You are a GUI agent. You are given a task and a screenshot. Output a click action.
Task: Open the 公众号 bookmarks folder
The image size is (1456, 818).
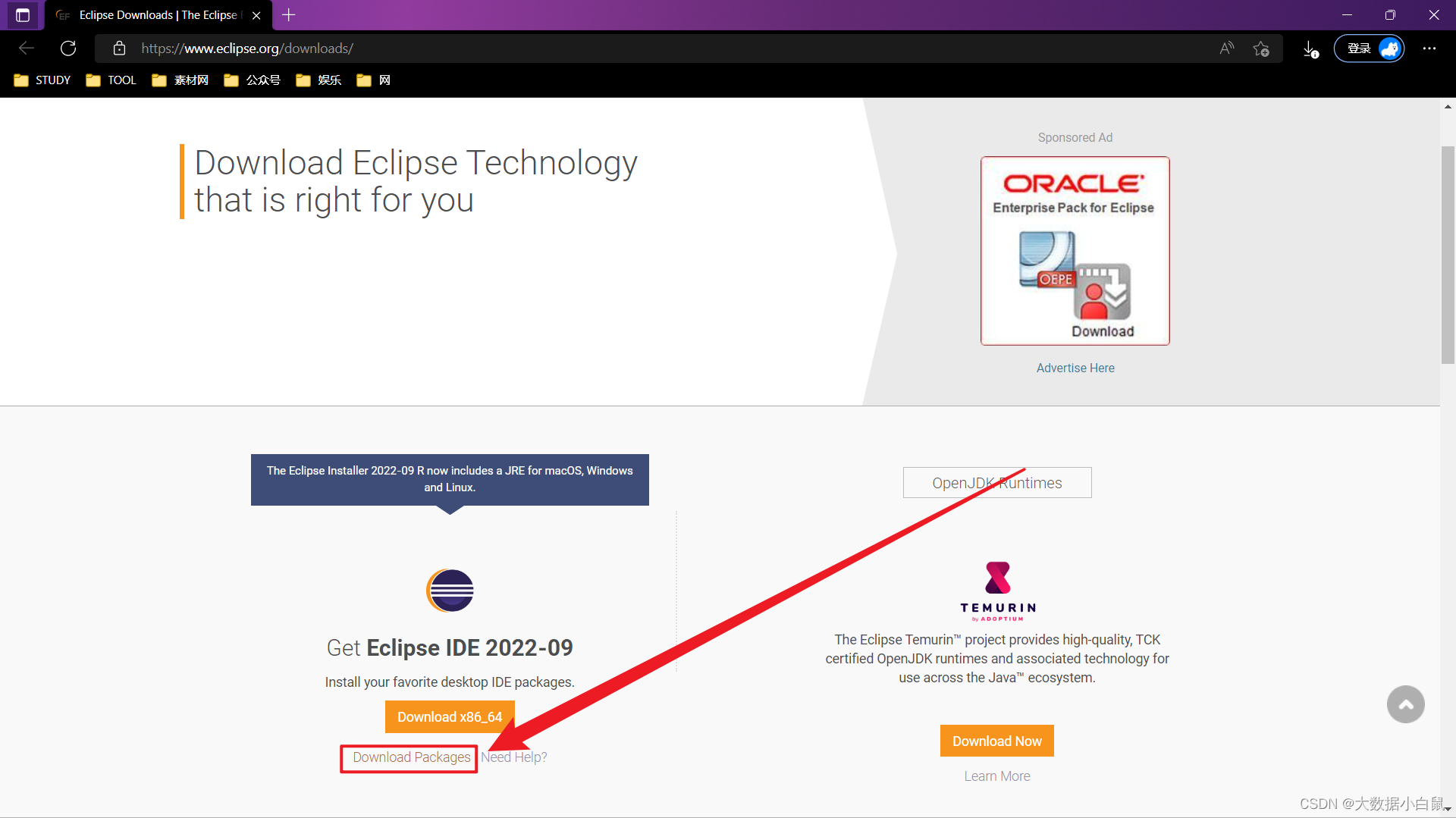(253, 80)
